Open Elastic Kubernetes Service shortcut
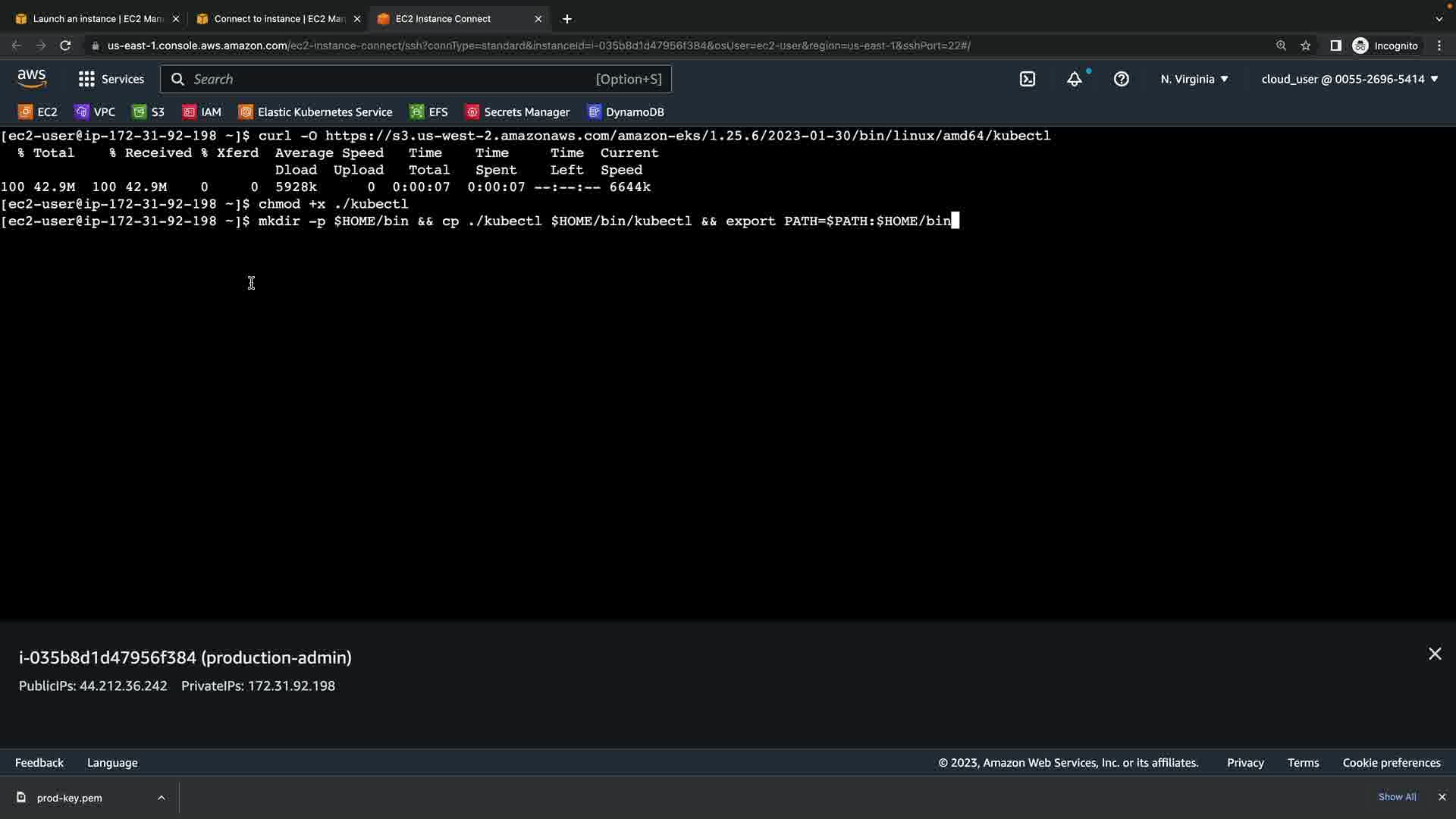 [x=315, y=112]
